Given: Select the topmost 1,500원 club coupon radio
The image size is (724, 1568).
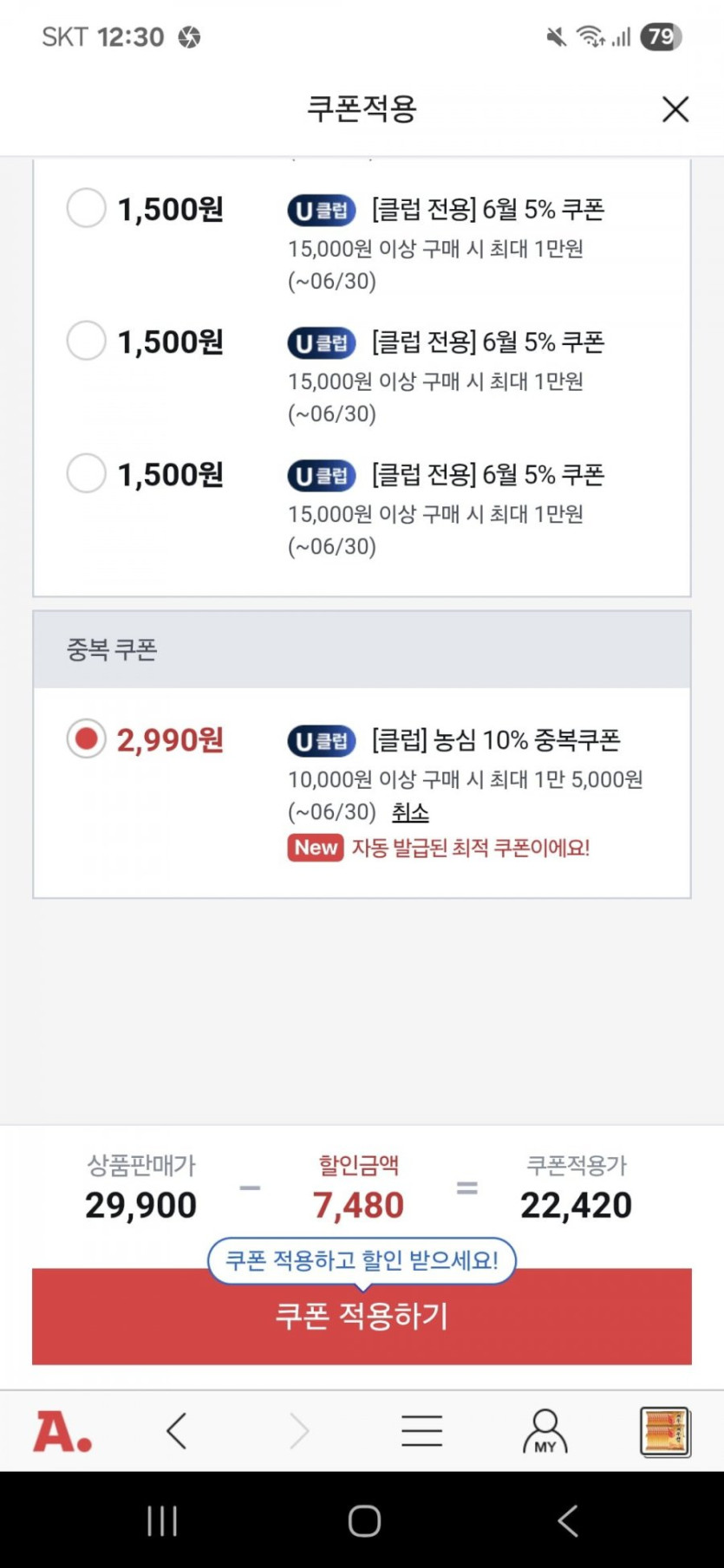Looking at the screenshot, I should (86, 208).
